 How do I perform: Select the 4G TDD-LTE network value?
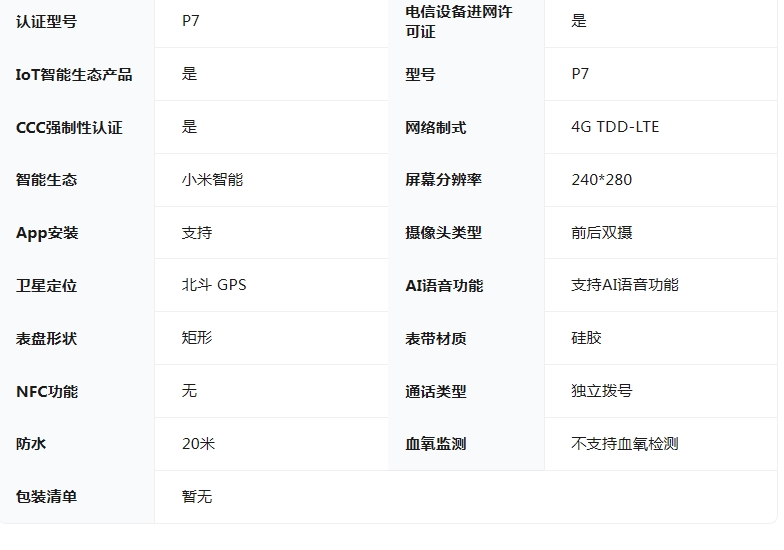[x=615, y=127]
